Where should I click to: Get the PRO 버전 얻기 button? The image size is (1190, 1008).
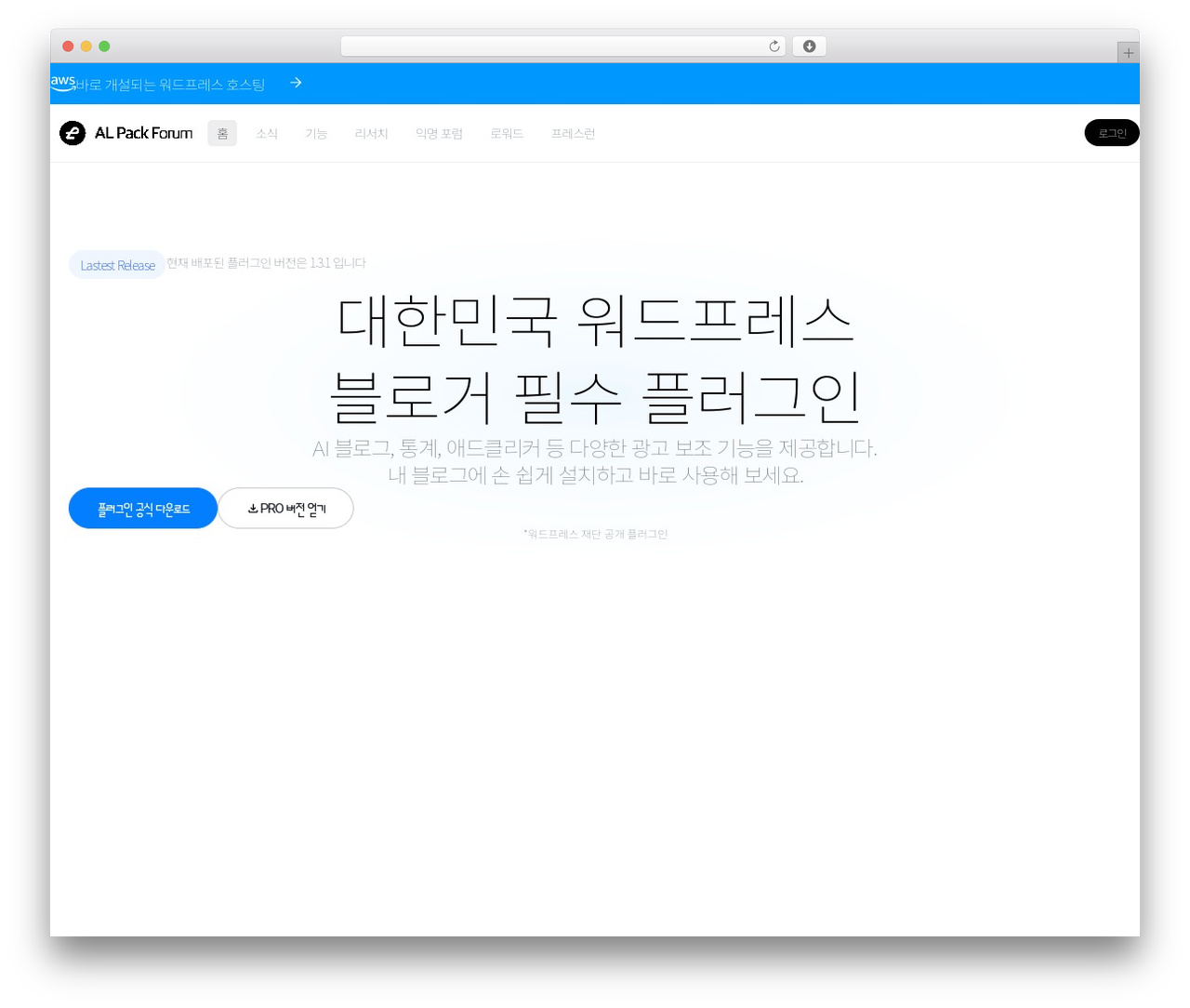coord(286,509)
